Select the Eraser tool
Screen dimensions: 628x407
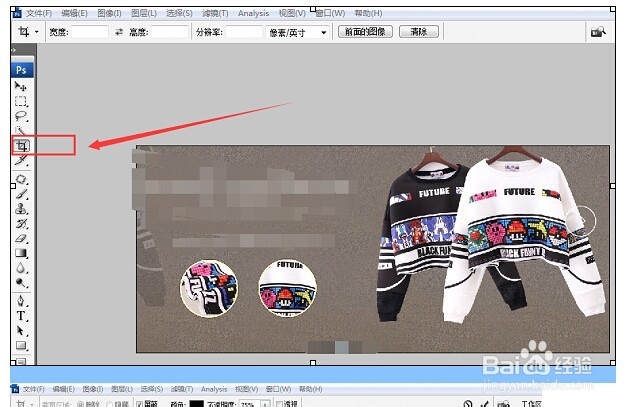click(x=20, y=238)
